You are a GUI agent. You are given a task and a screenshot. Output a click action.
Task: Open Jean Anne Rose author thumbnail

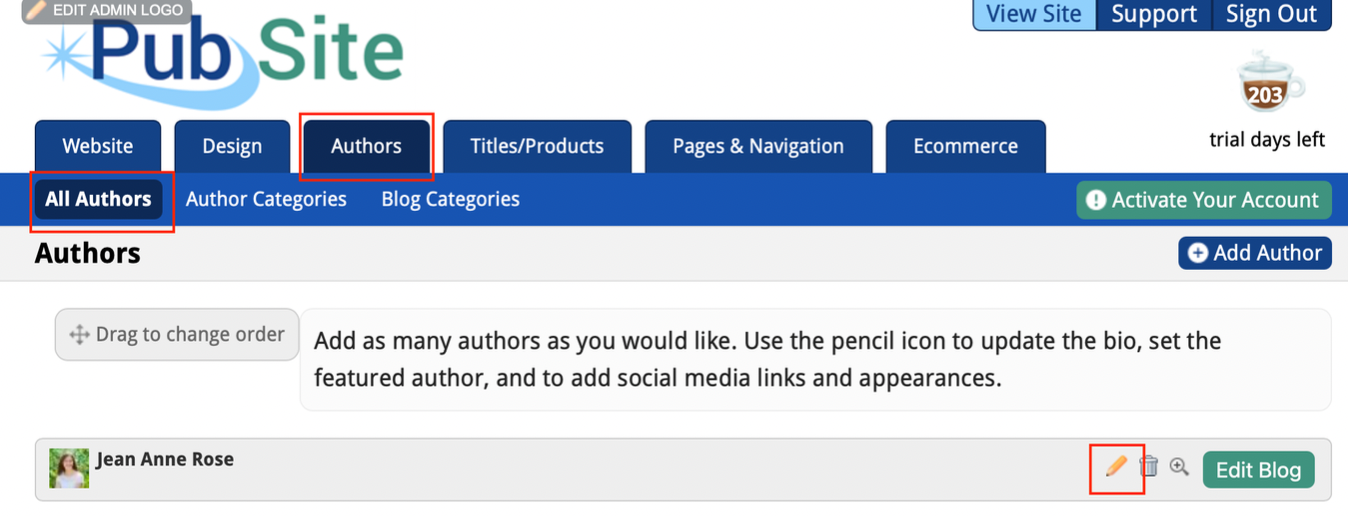69,468
